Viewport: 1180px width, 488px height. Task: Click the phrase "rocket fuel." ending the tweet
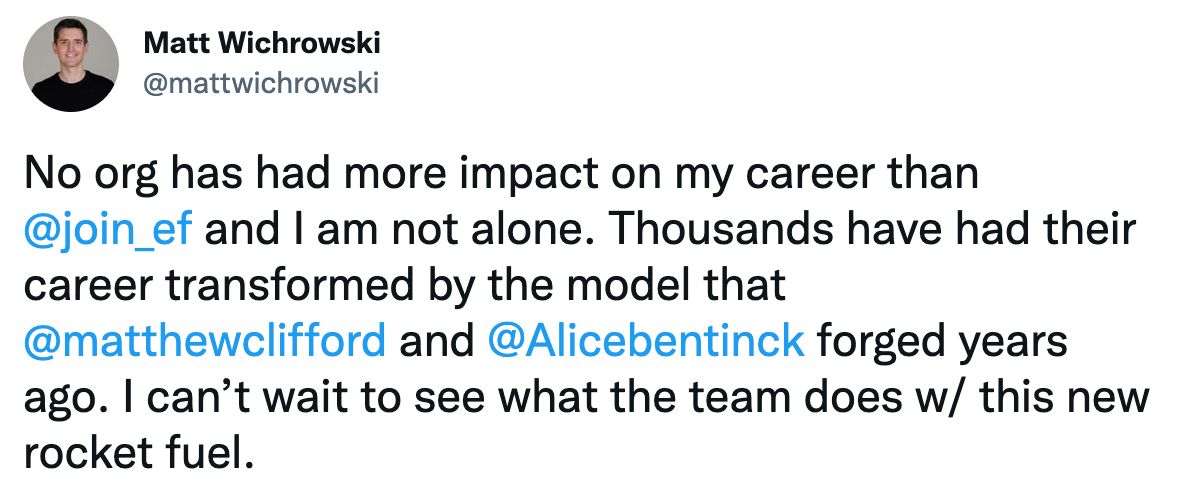click(x=134, y=452)
